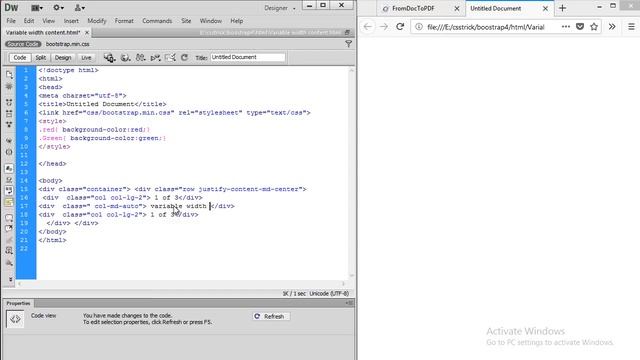
Task: Open the browser hamburger menu
Action: click(x=631, y=27)
